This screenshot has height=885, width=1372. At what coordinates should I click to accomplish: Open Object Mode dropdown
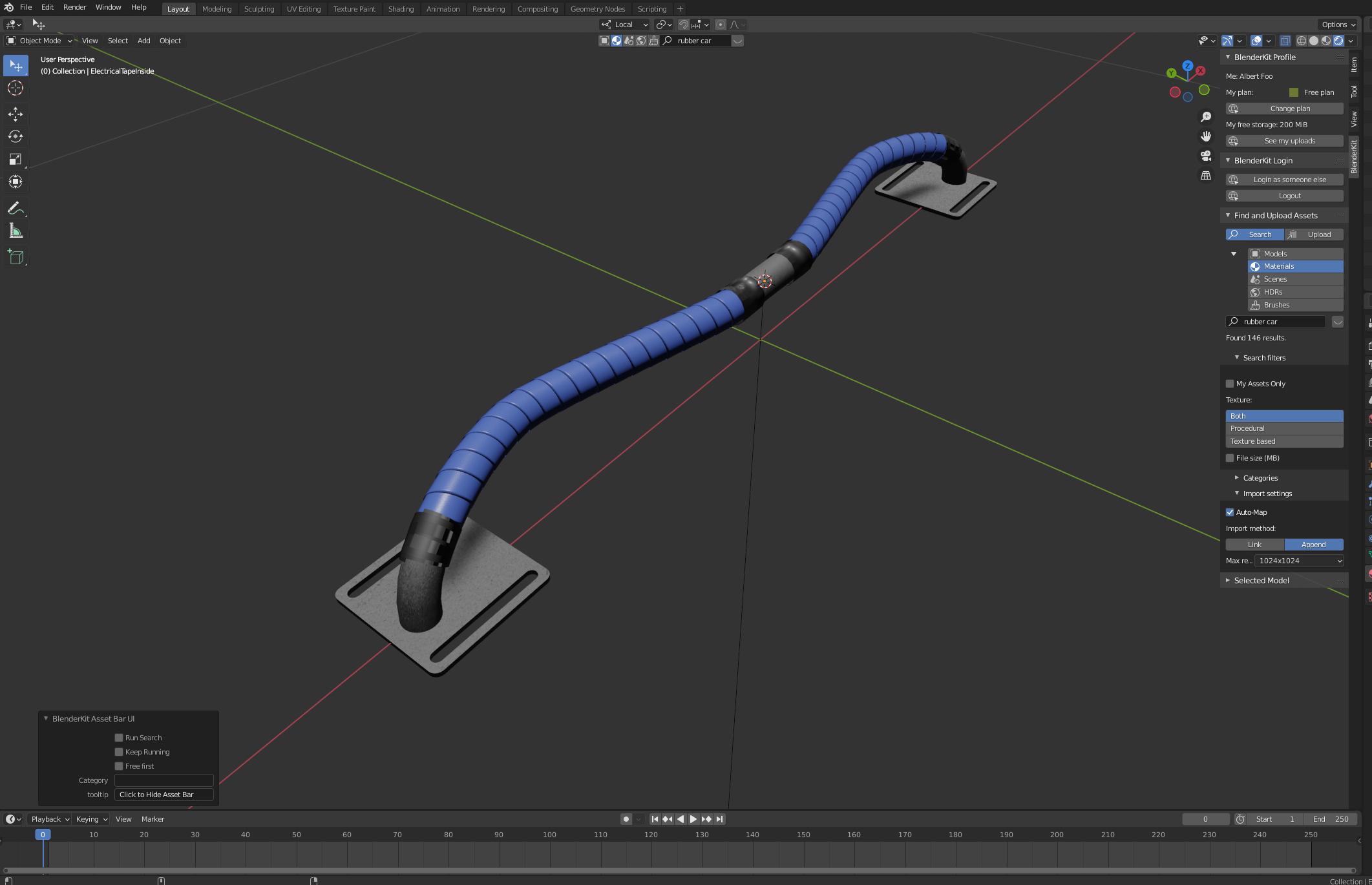[x=39, y=41]
